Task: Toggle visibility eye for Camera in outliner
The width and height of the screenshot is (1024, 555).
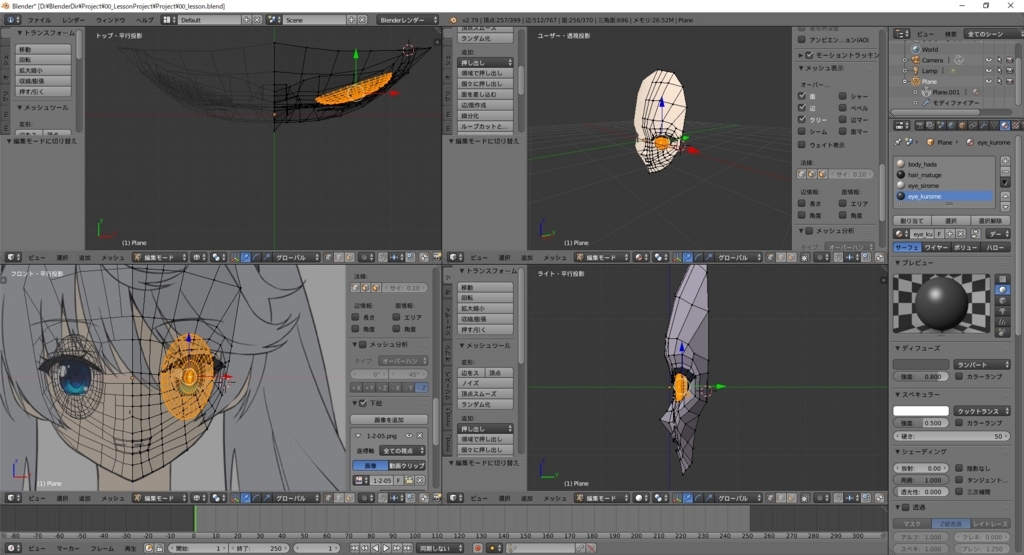Action: 988,60
